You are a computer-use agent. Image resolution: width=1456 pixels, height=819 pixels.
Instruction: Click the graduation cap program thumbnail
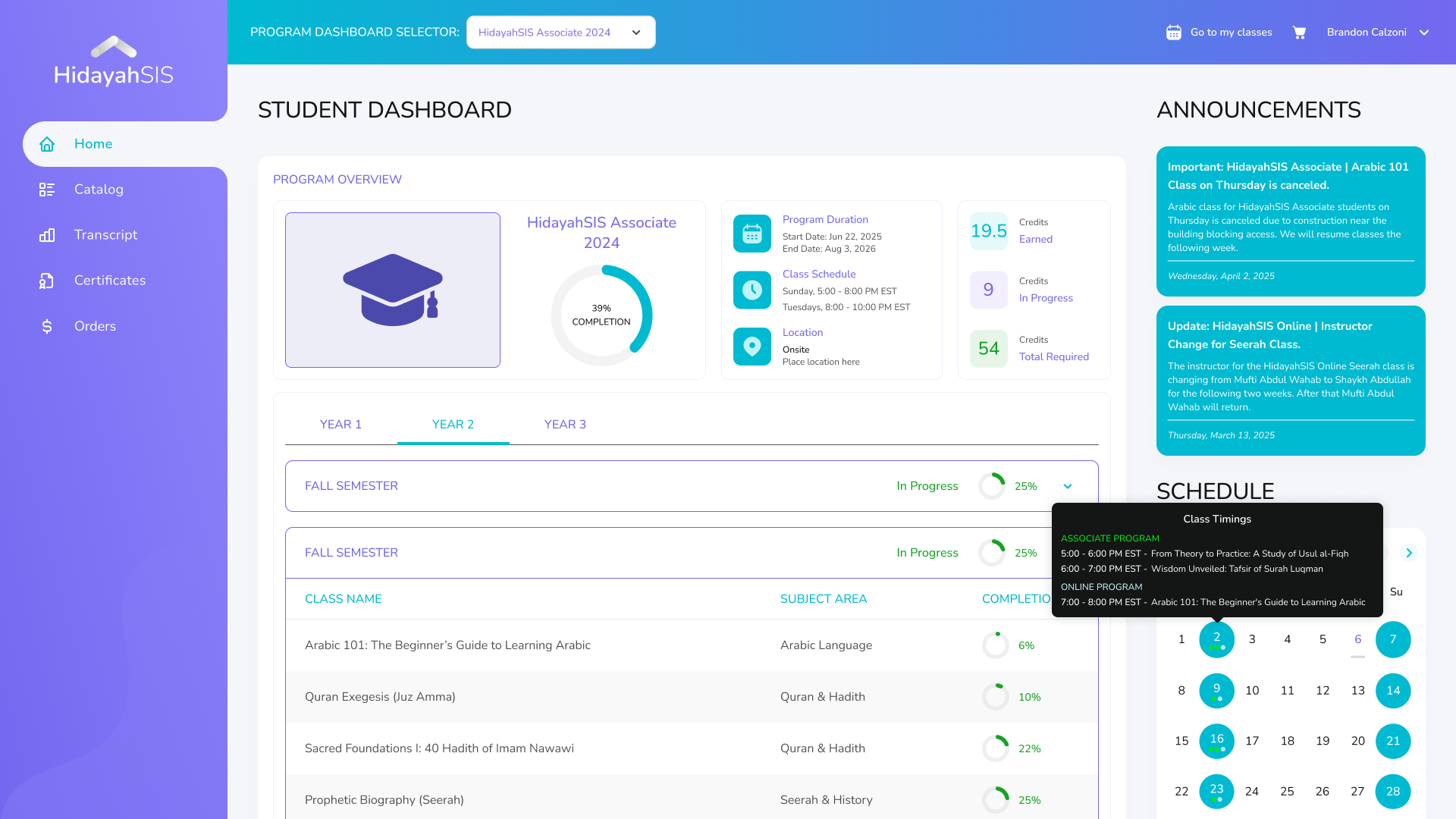(x=392, y=290)
